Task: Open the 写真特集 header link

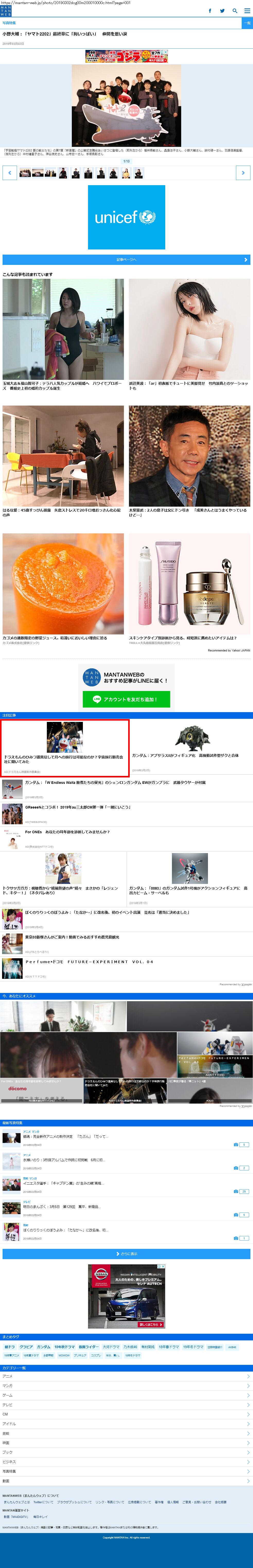Action: (x=9, y=23)
